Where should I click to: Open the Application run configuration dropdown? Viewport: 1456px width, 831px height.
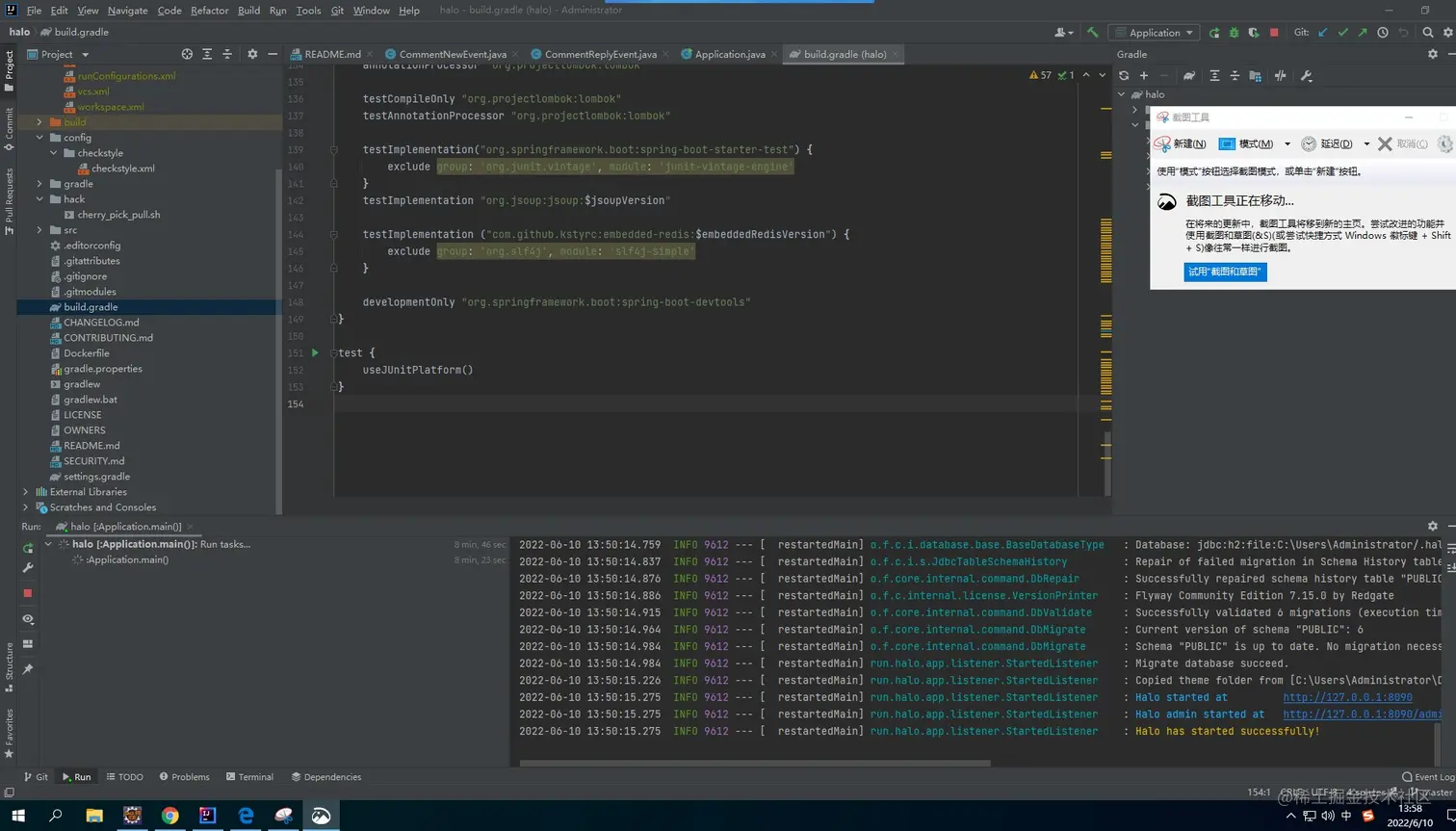[1154, 32]
